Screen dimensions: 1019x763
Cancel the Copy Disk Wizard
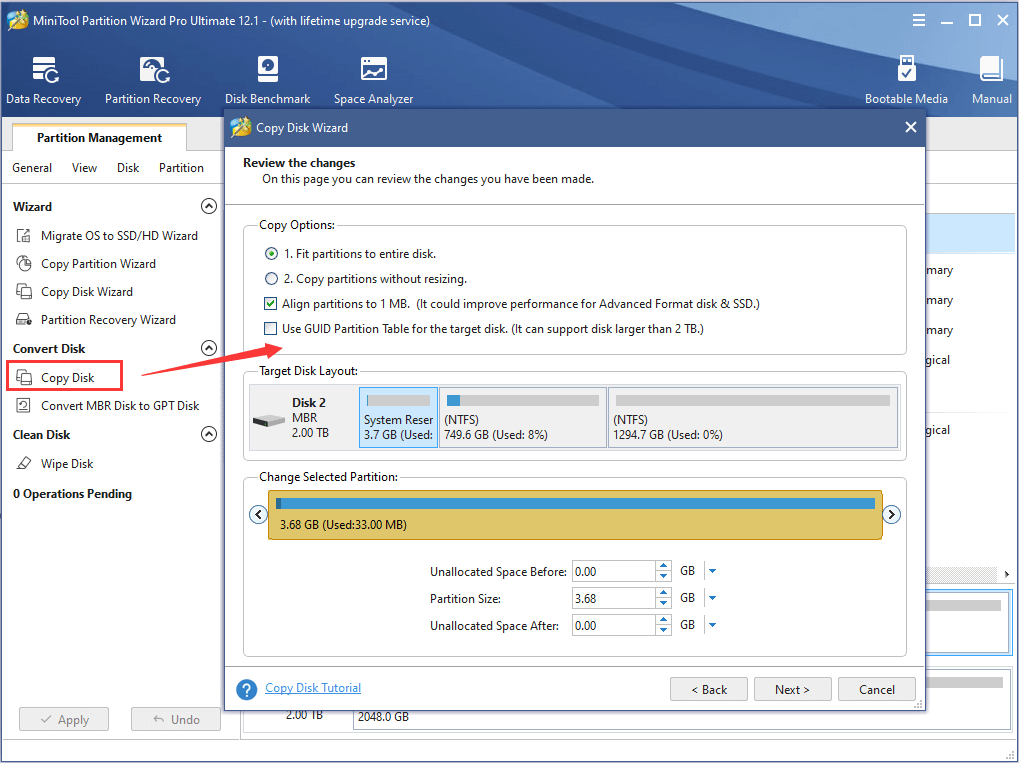click(877, 690)
